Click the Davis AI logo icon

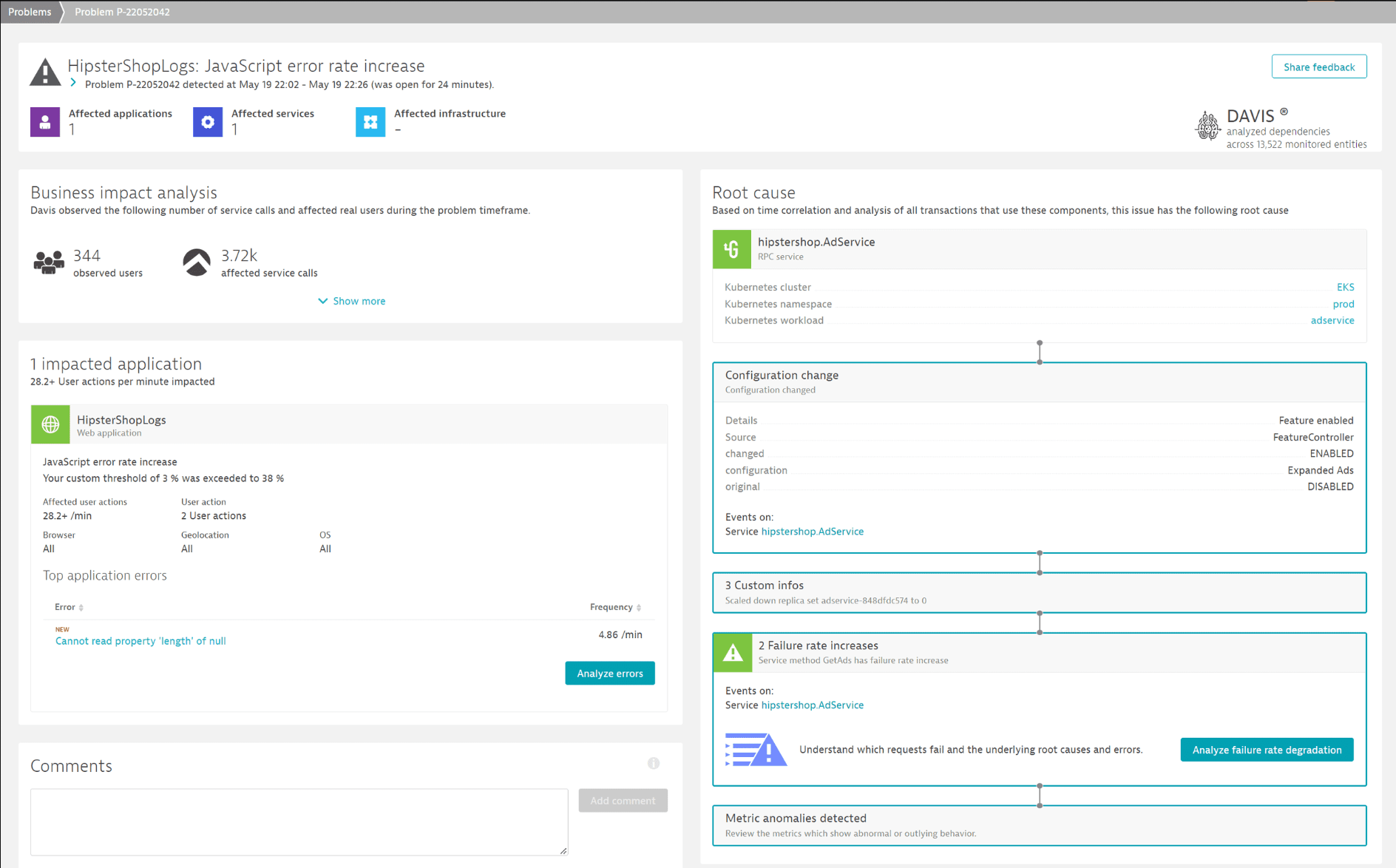[x=1207, y=126]
